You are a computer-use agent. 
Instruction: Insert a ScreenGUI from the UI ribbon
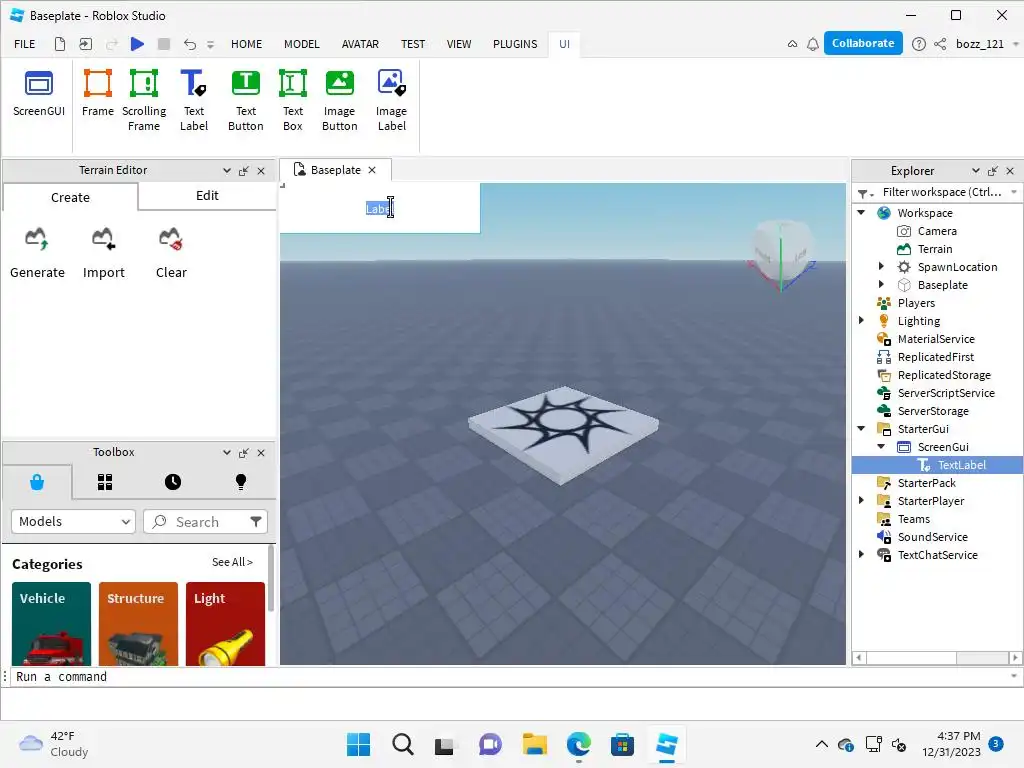[x=39, y=95]
